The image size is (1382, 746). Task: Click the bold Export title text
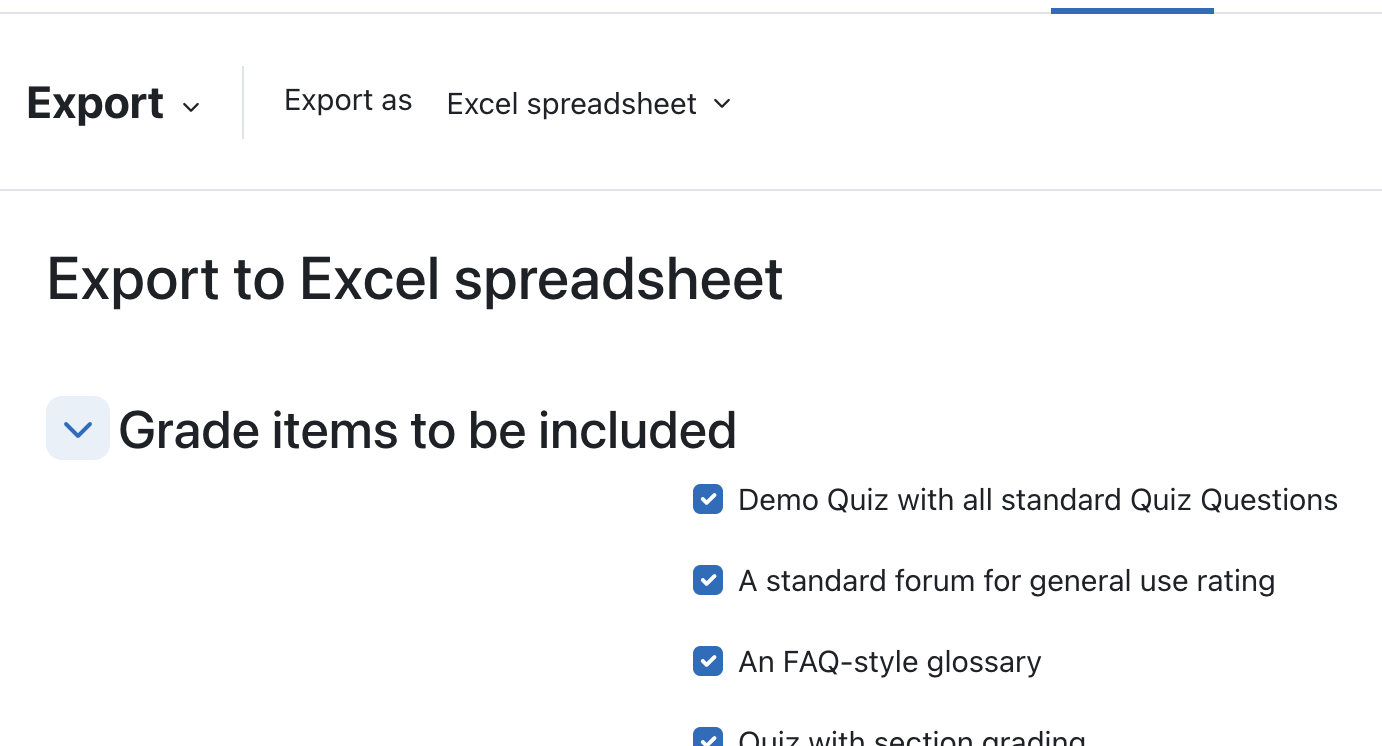pos(96,103)
